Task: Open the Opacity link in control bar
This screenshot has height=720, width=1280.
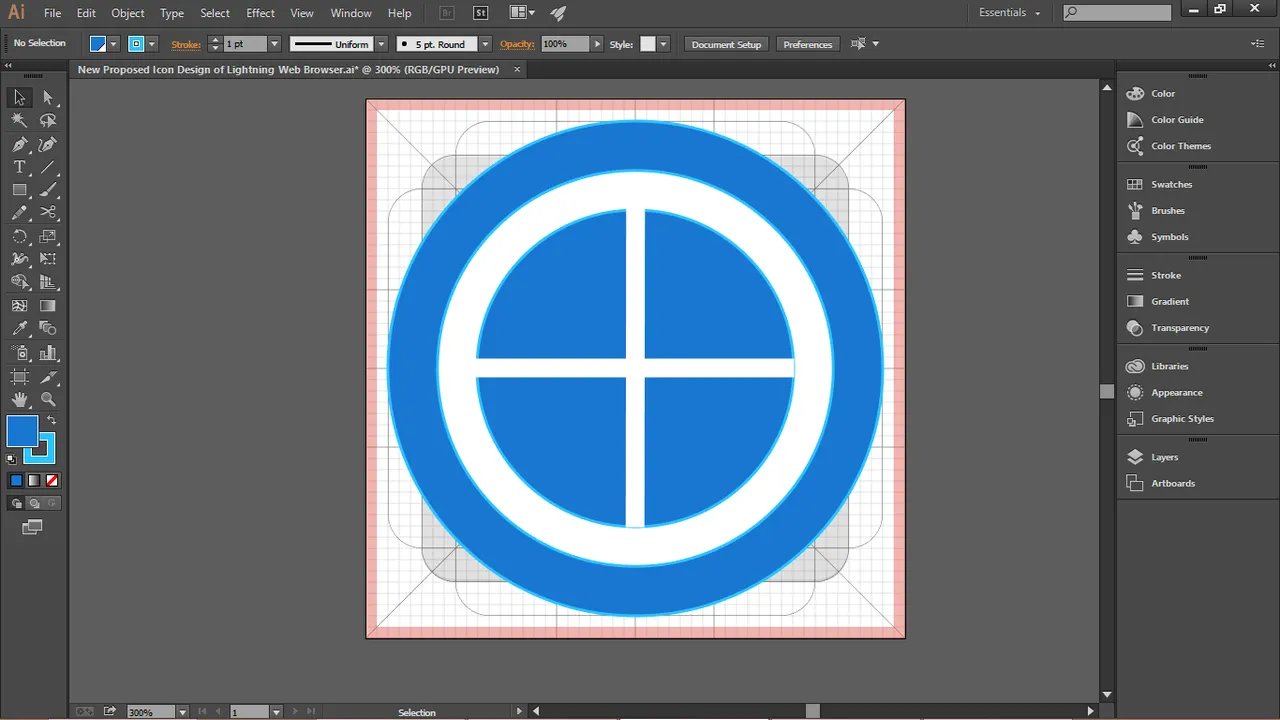Action: 517,44
